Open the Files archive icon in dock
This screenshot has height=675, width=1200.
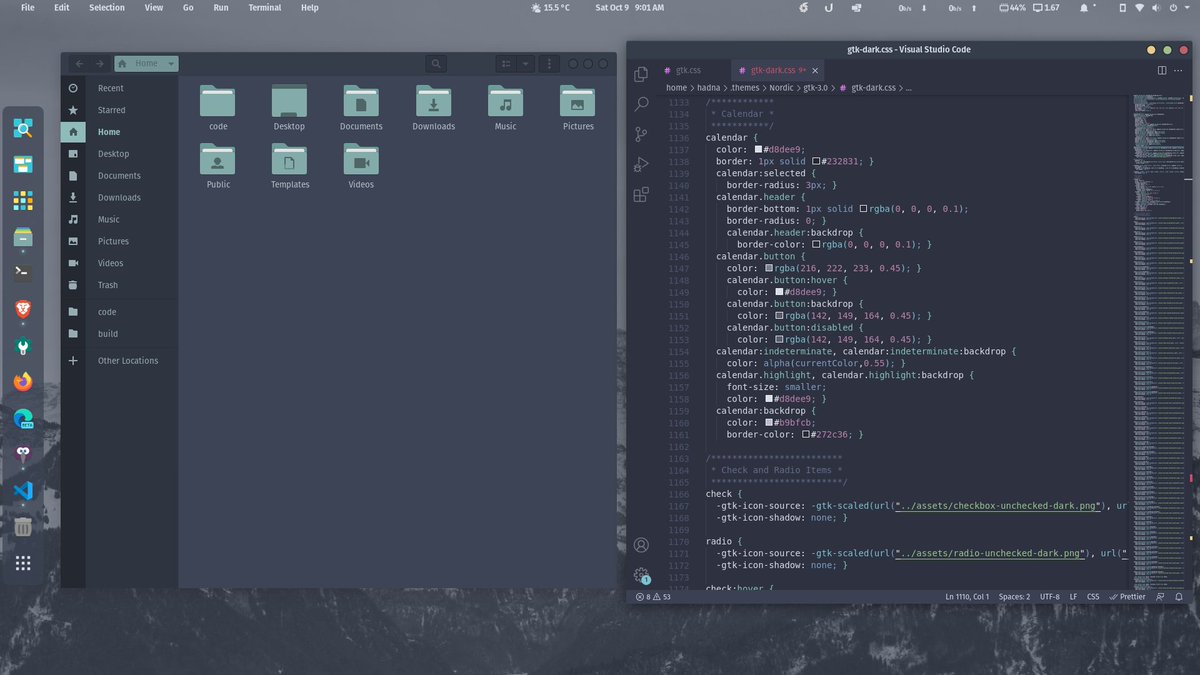[23, 237]
